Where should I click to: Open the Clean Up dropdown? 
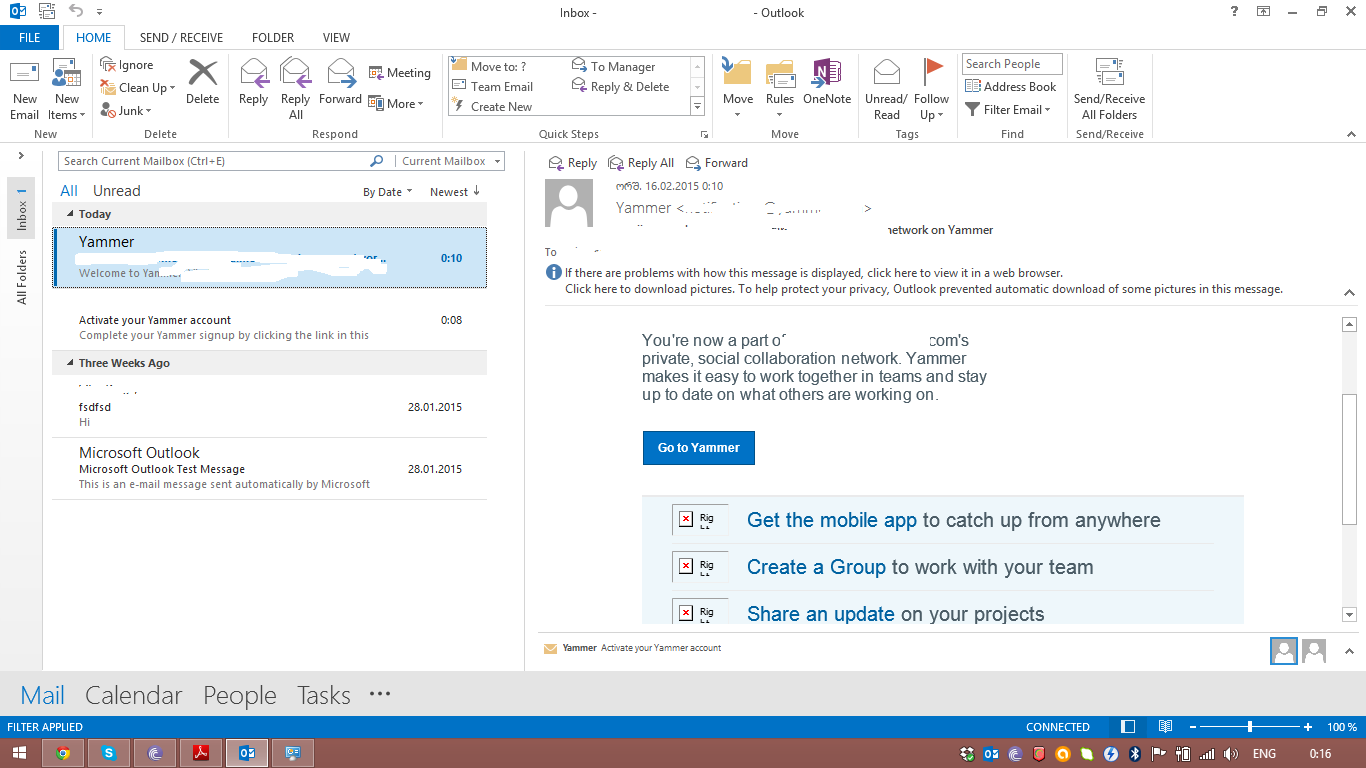point(138,88)
